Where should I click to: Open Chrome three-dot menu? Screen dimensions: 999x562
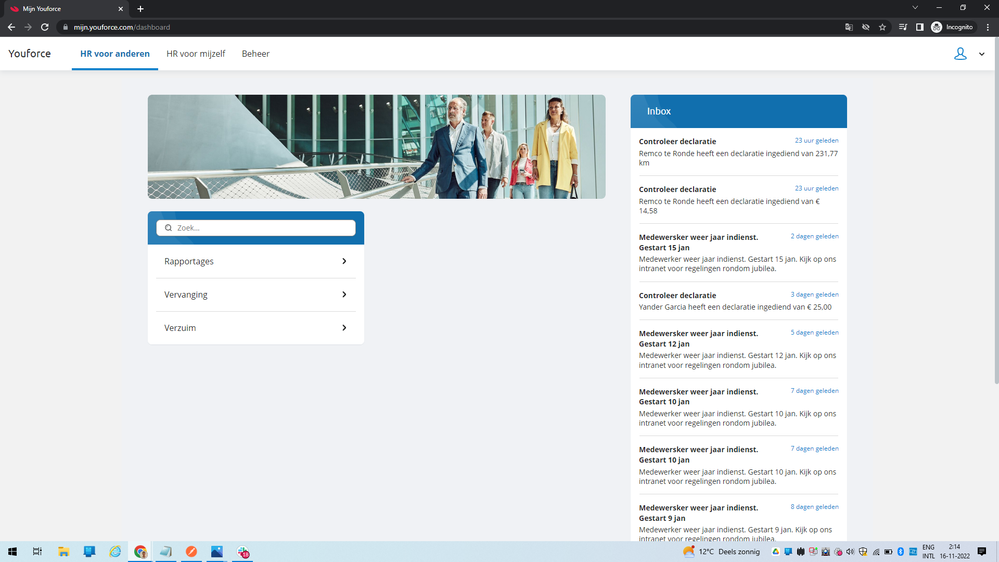(x=988, y=27)
